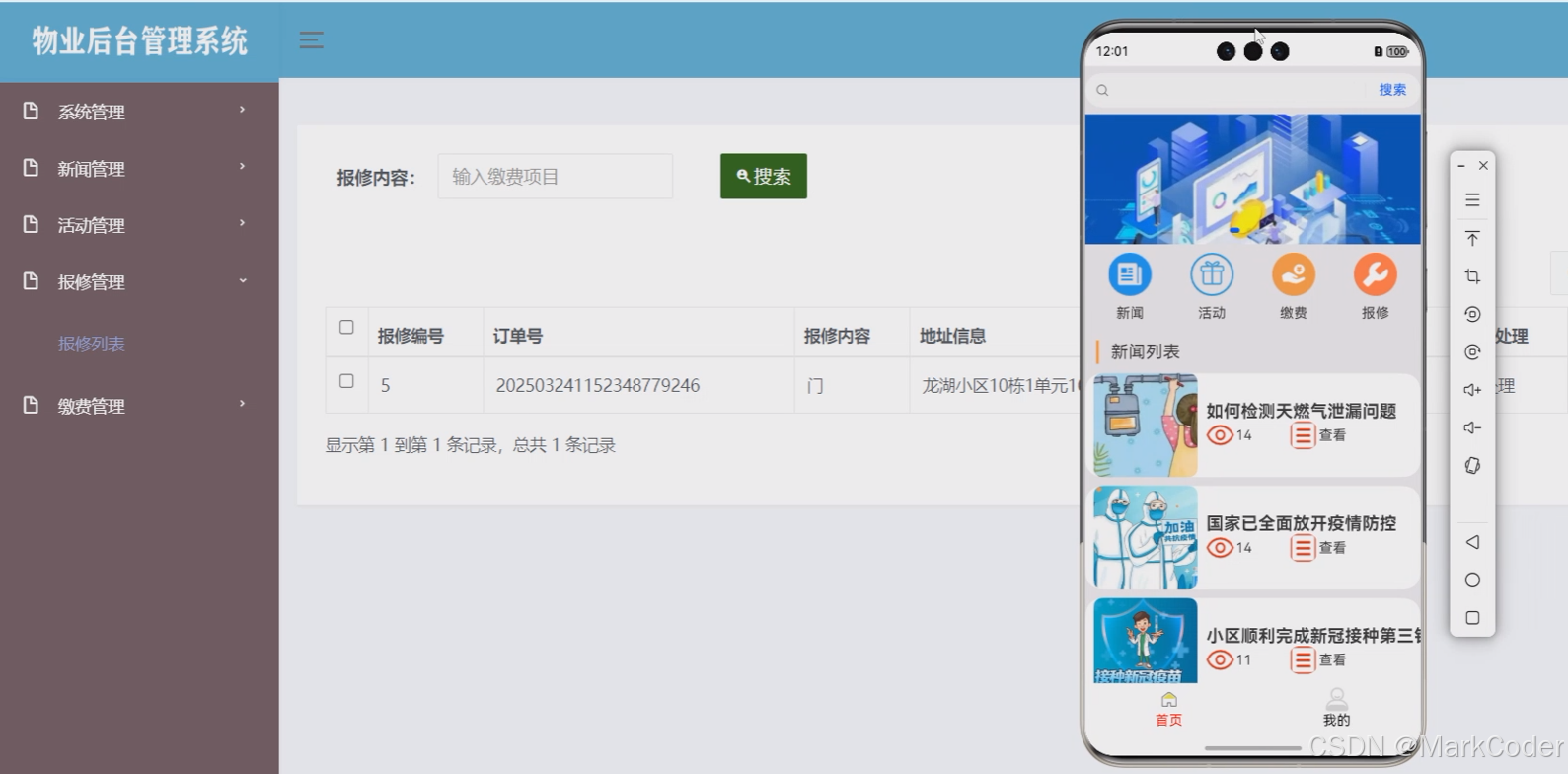Click the 新闻管理 document icon
Viewport: 1568px width, 774px height.
(x=31, y=168)
